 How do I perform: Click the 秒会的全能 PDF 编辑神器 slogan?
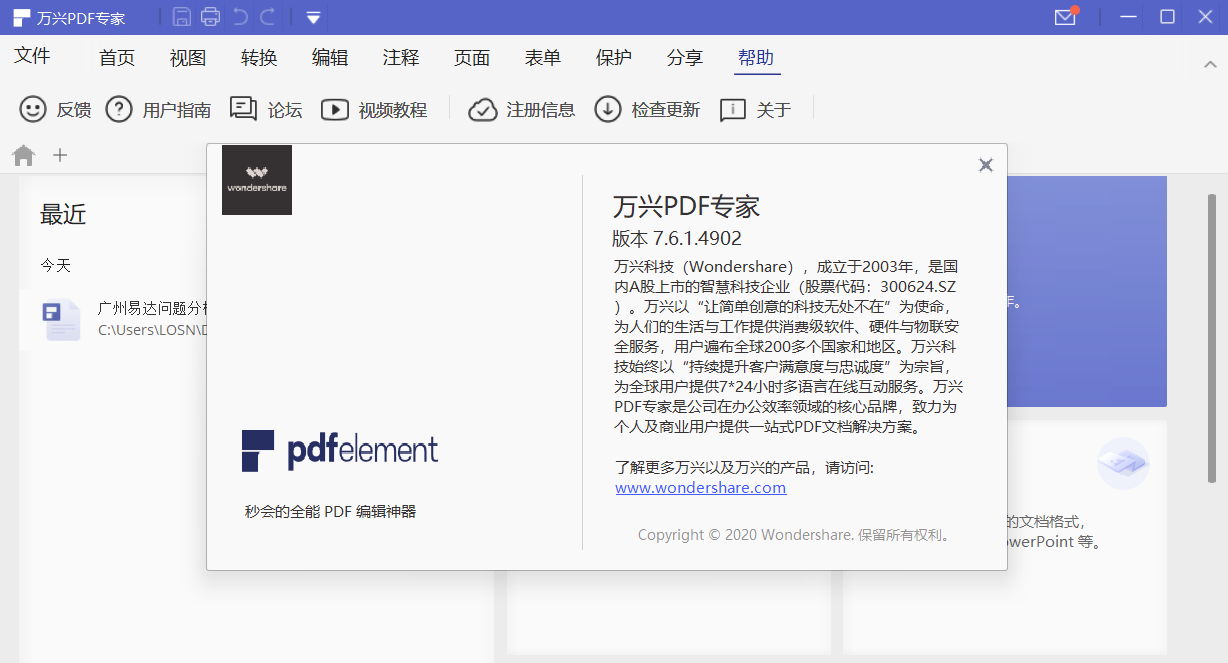(x=330, y=512)
